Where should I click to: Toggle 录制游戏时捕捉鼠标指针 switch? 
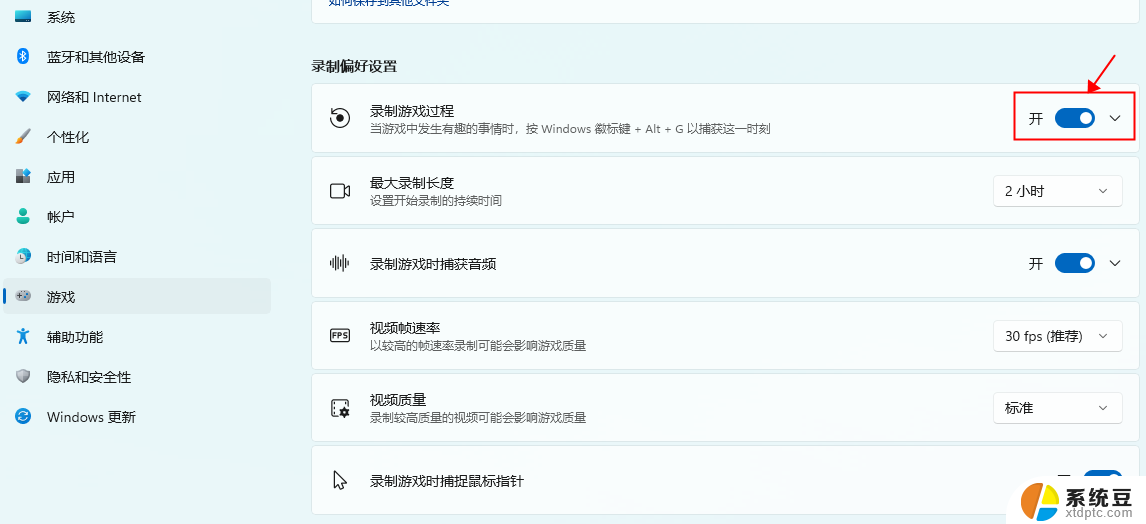(x=1102, y=480)
